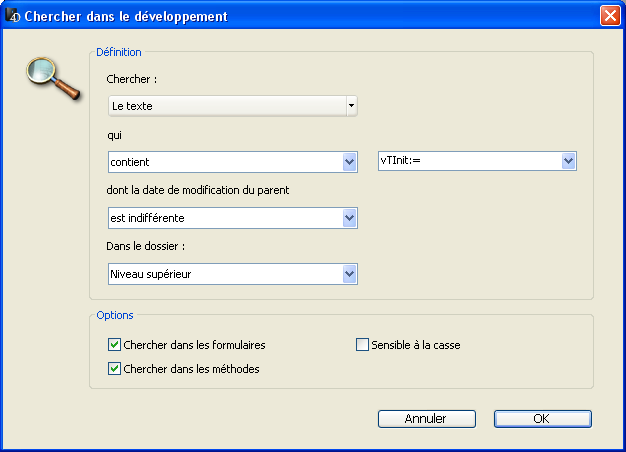Viewport: 626px width, 452px height.
Task: Open the 'Niveau supérieur' folder dropdown
Action: tap(349, 274)
